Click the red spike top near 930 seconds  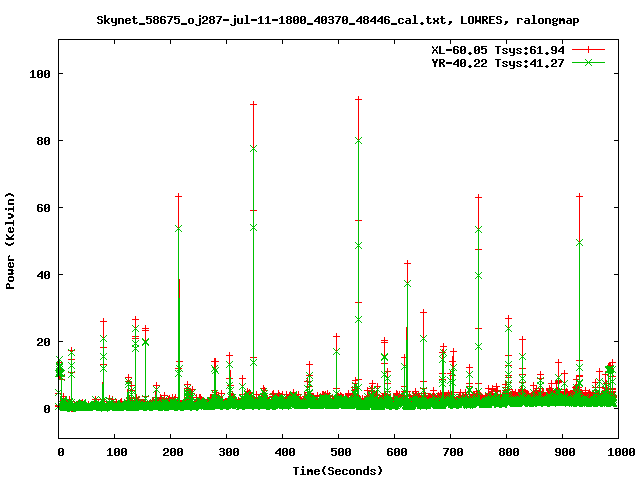579,196
